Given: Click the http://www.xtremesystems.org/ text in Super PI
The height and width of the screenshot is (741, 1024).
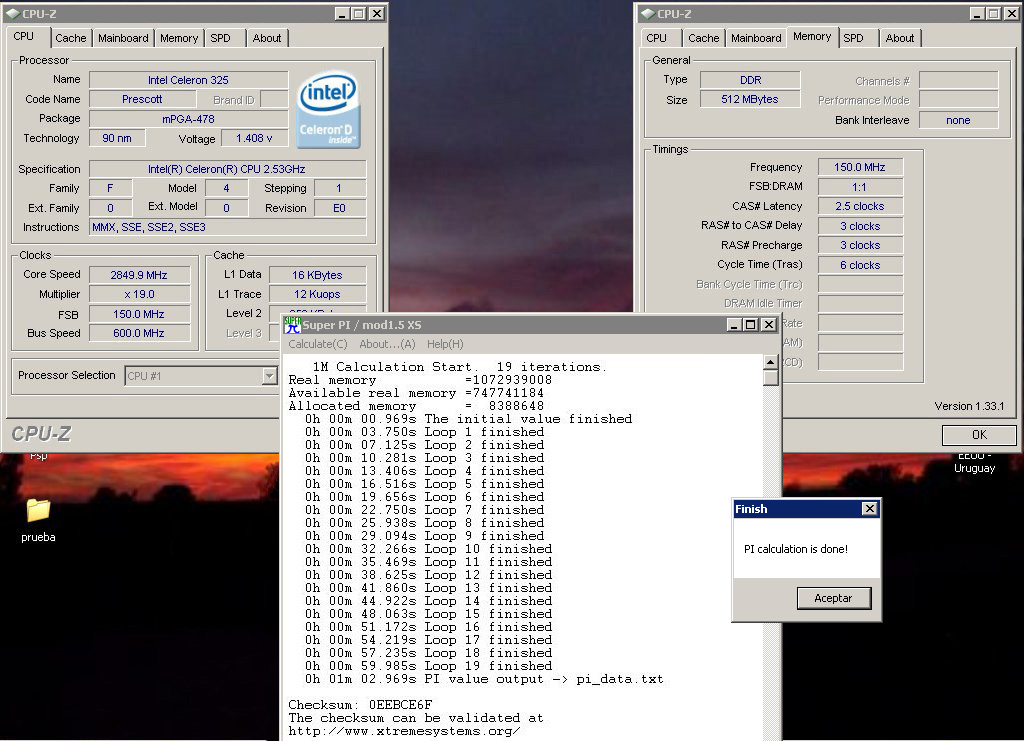Looking at the screenshot, I should 404,731.
